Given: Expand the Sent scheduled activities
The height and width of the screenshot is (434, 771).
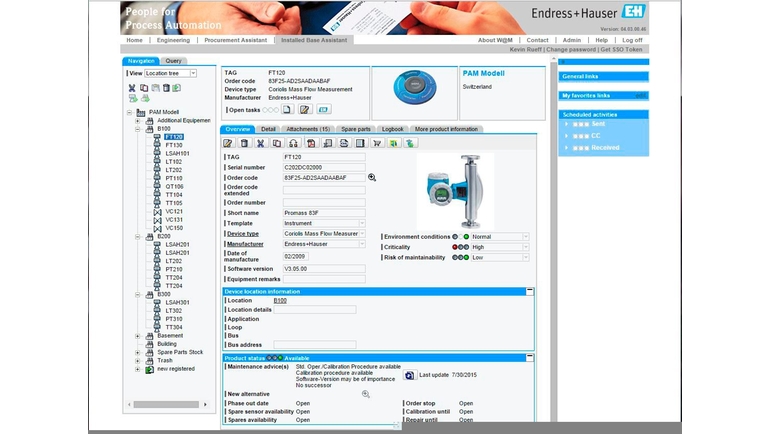Looking at the screenshot, I should [566, 124].
